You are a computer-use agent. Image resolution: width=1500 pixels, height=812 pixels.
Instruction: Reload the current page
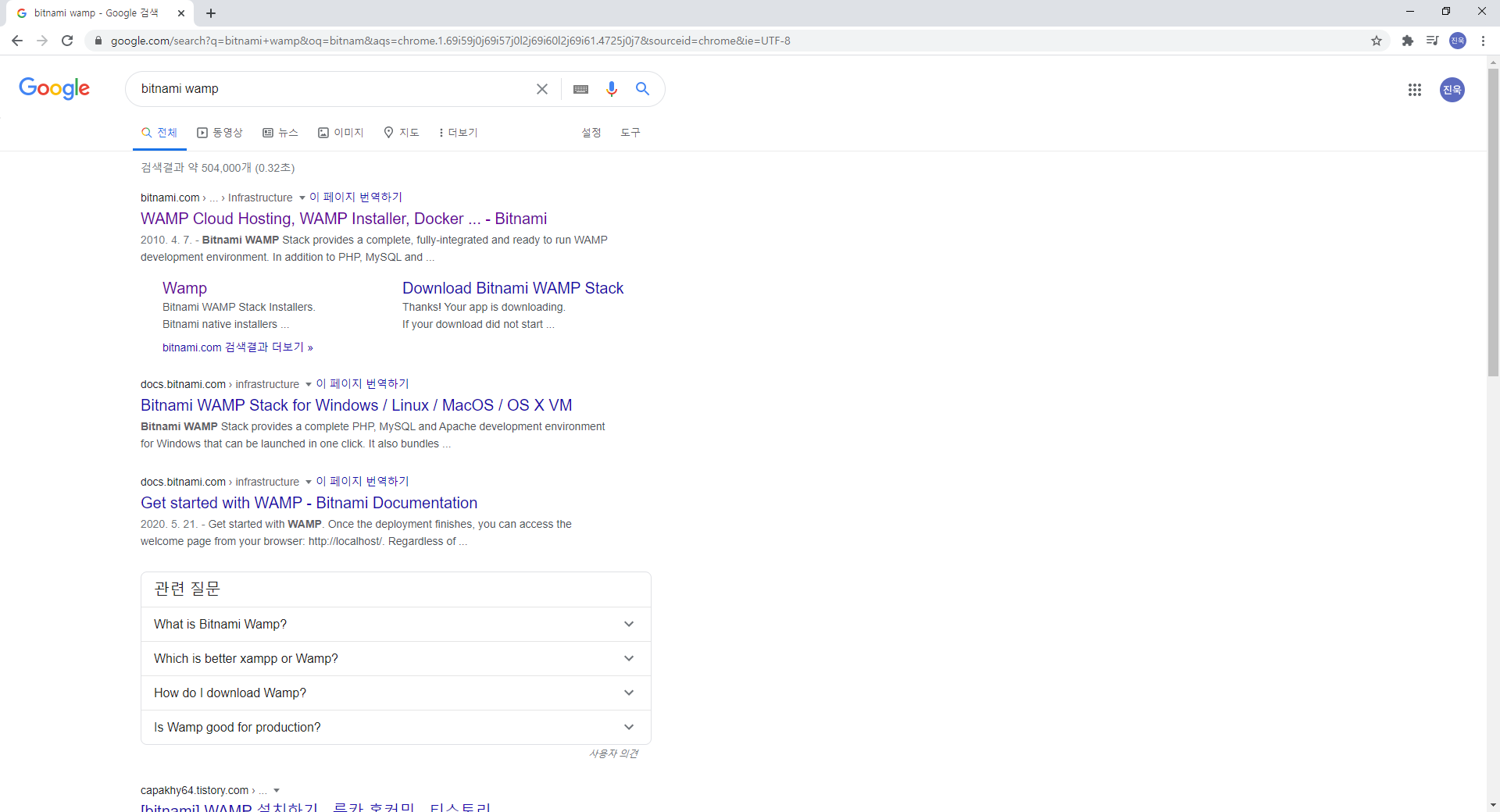[x=67, y=41]
